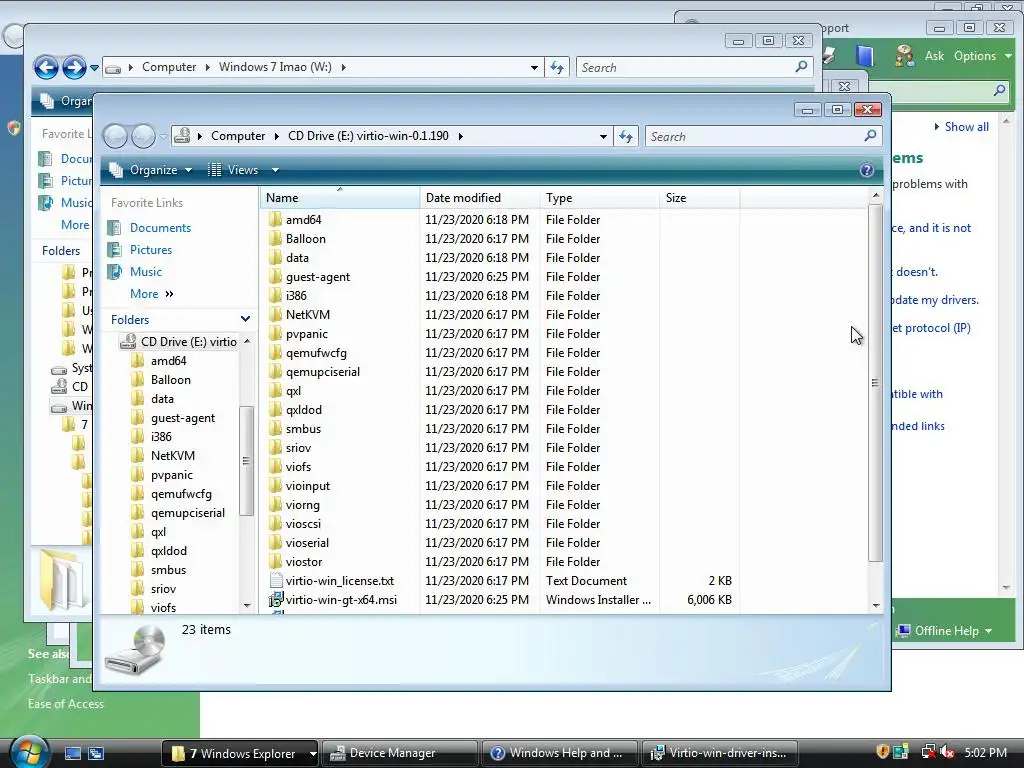1024x768 pixels.
Task: Click the network tray icon with red X
Action: [x=928, y=752]
